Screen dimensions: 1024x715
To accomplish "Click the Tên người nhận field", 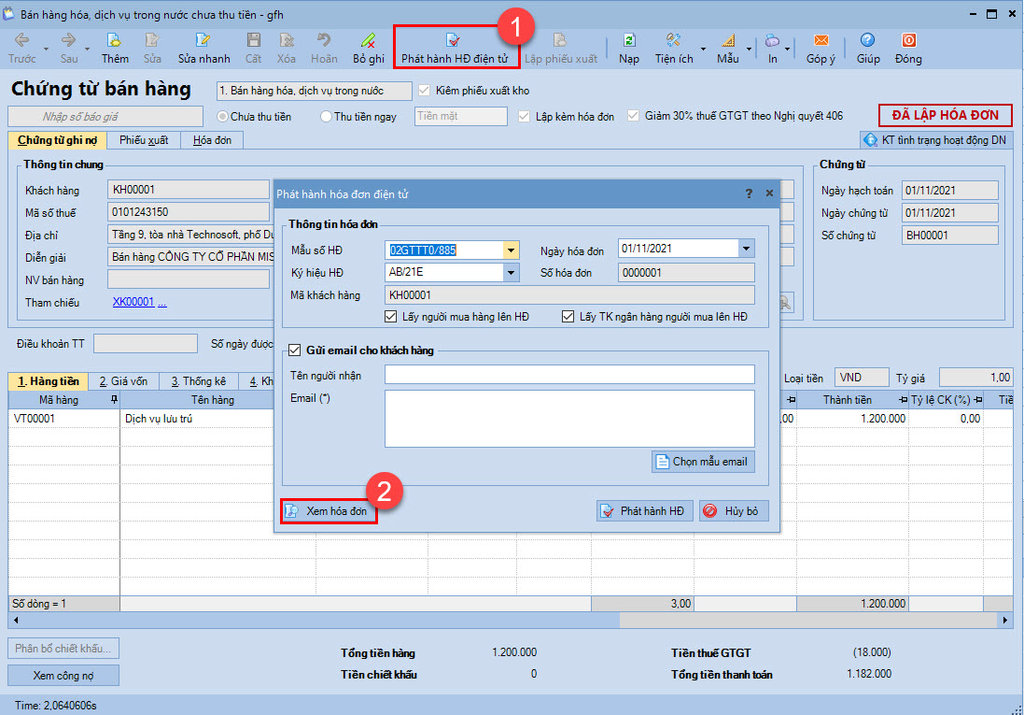I will pos(569,375).
